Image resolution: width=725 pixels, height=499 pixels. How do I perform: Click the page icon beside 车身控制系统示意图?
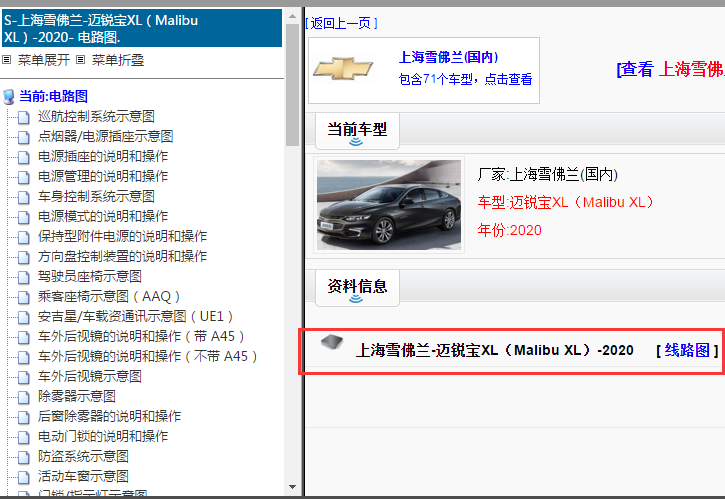tap(24, 197)
